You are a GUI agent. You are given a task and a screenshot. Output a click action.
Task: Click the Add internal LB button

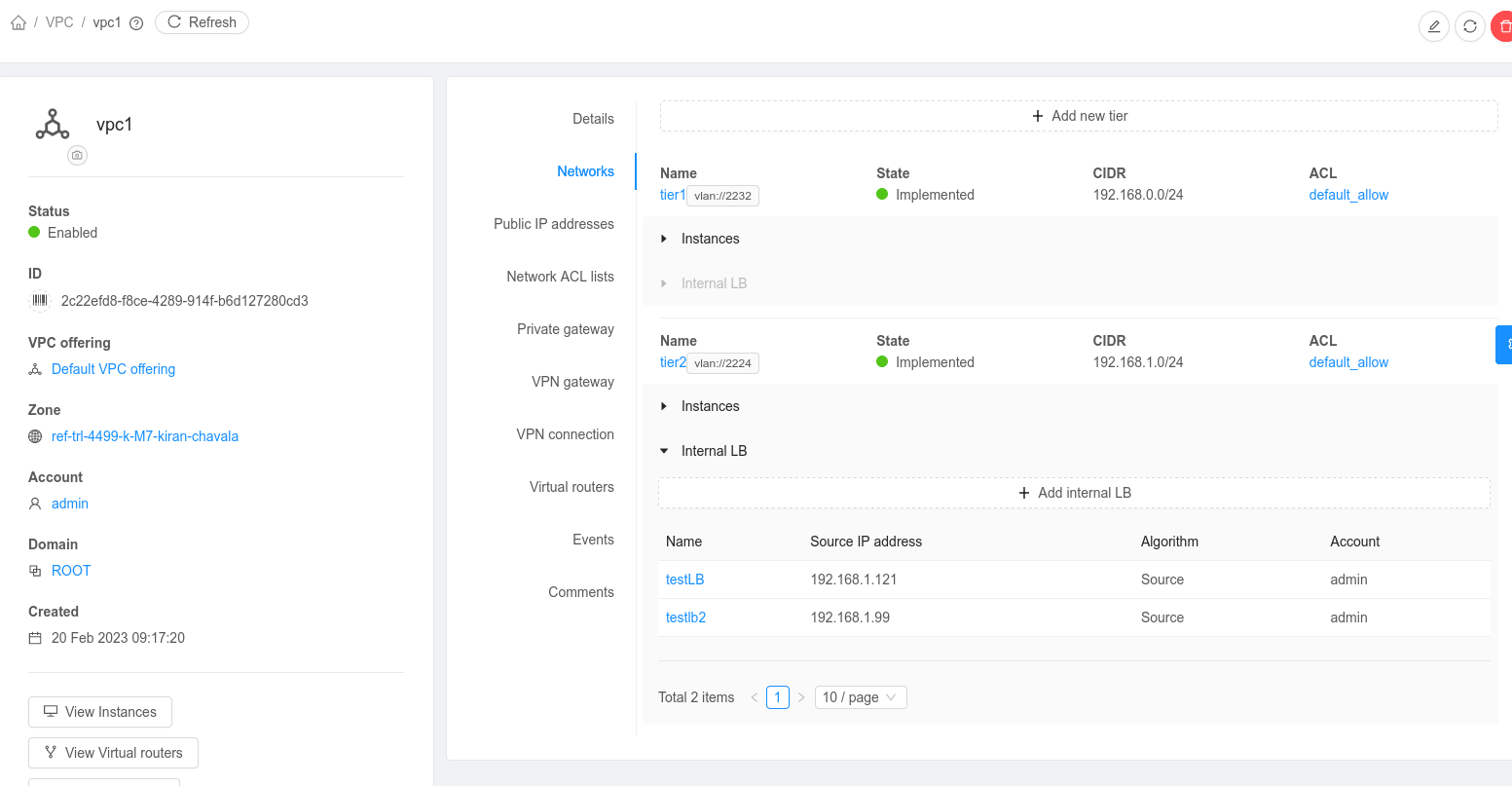click(1074, 493)
